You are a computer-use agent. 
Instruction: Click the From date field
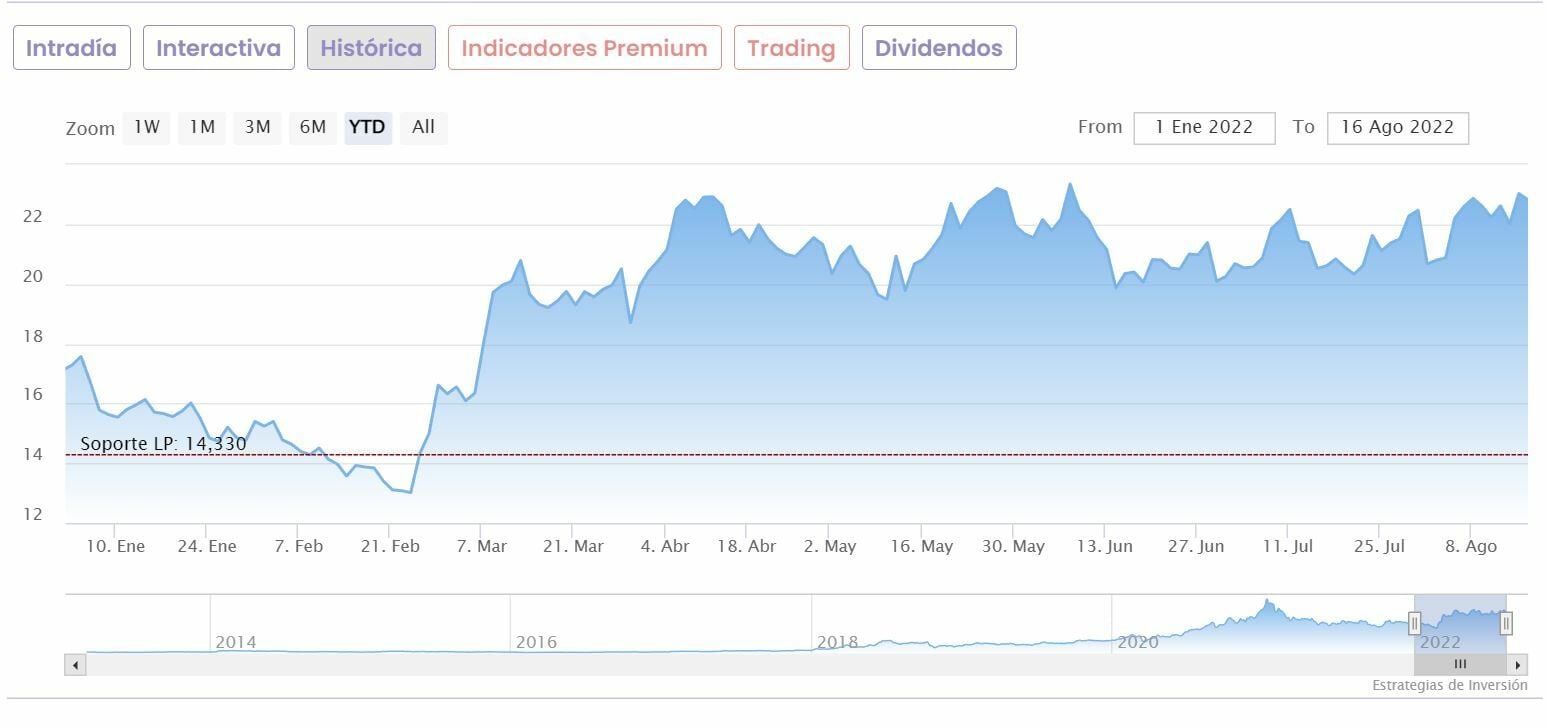1204,128
